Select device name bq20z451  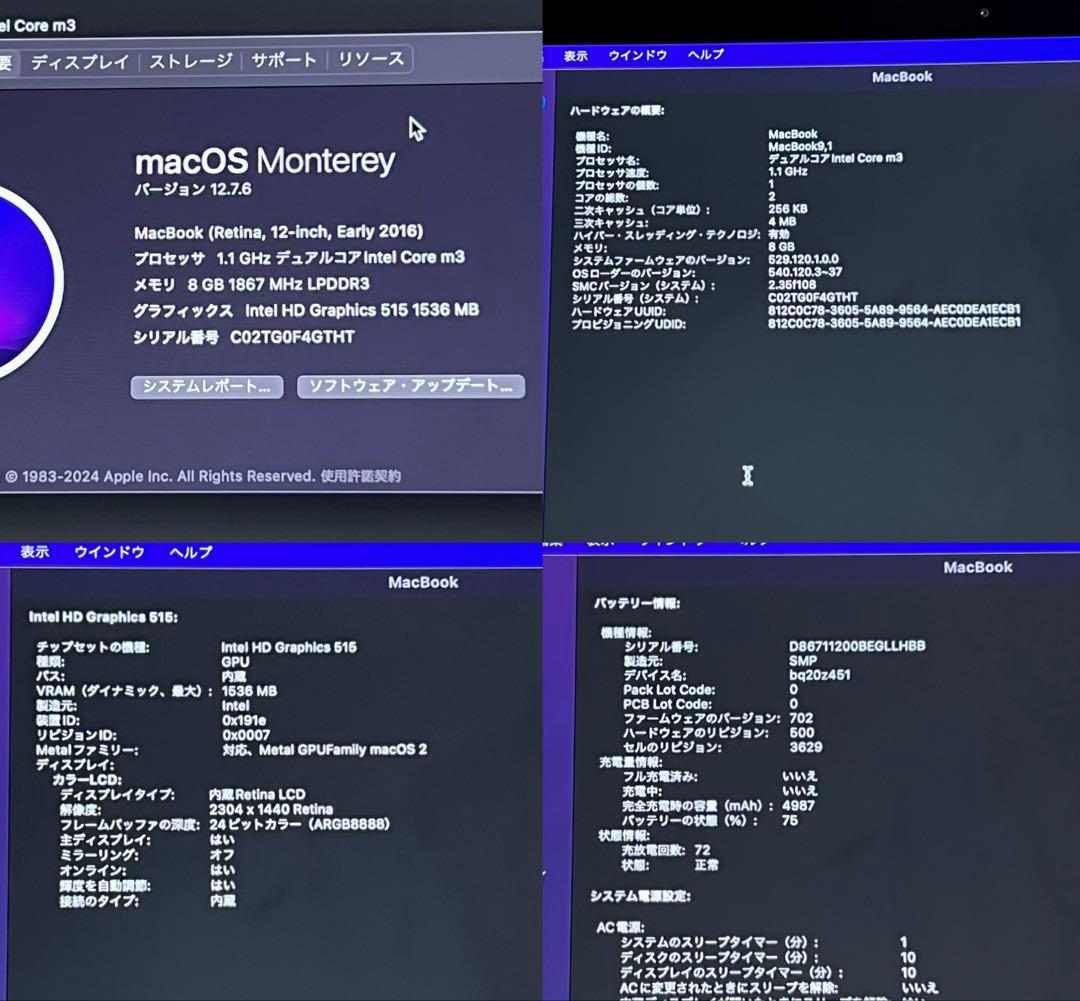coord(819,675)
